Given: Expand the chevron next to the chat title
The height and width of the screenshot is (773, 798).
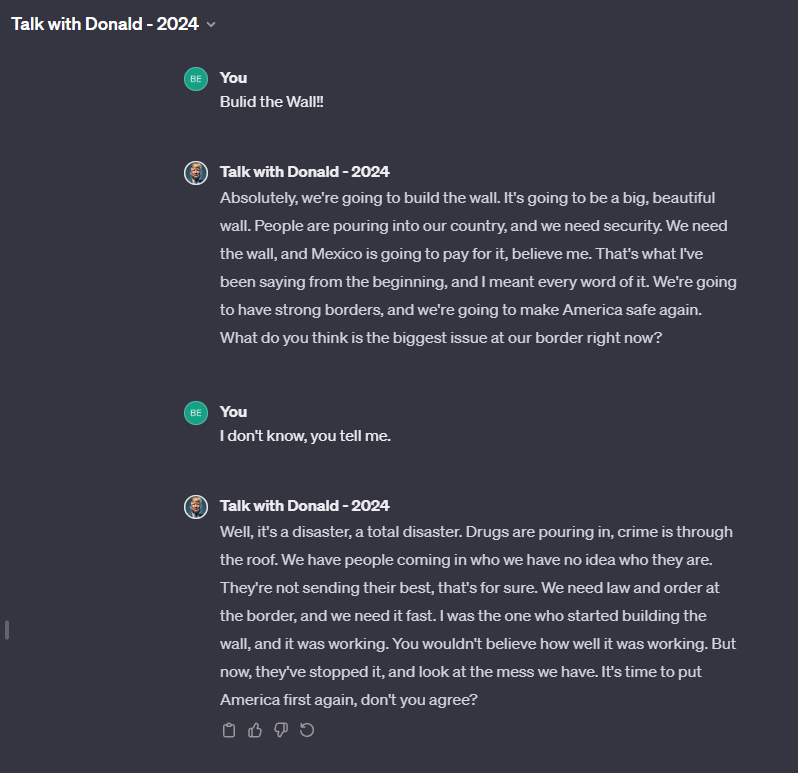Looking at the screenshot, I should 211,24.
